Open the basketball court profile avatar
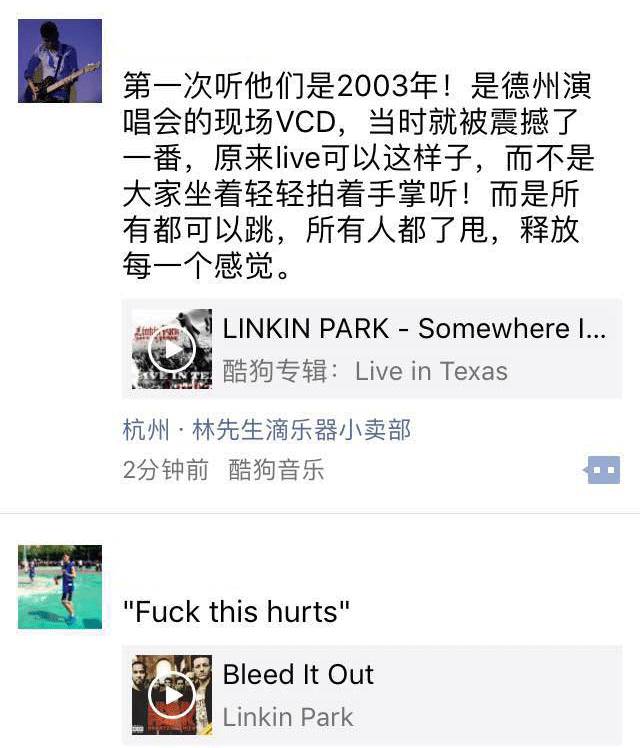 point(60,587)
